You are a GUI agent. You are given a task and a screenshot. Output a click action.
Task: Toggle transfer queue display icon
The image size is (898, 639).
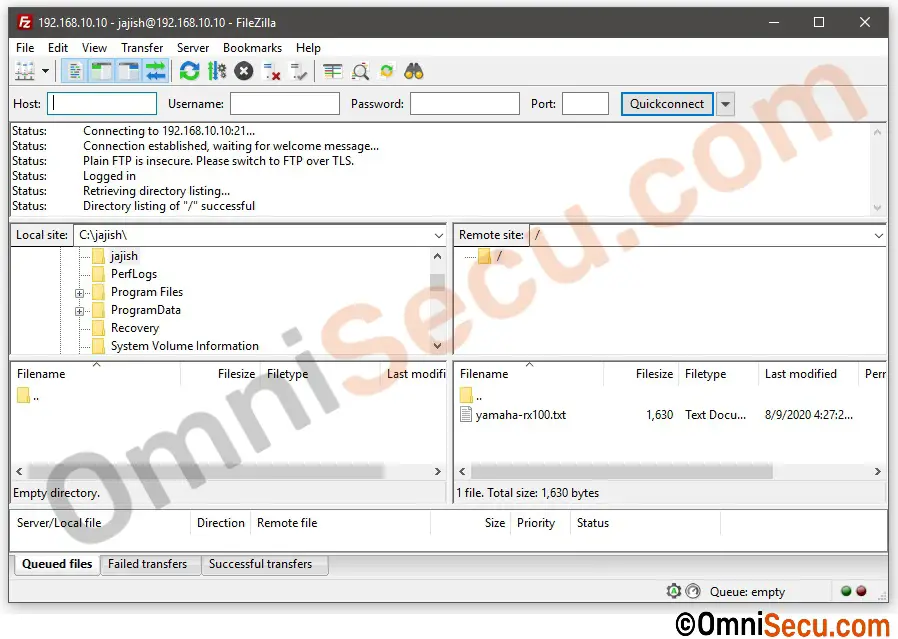click(x=155, y=72)
